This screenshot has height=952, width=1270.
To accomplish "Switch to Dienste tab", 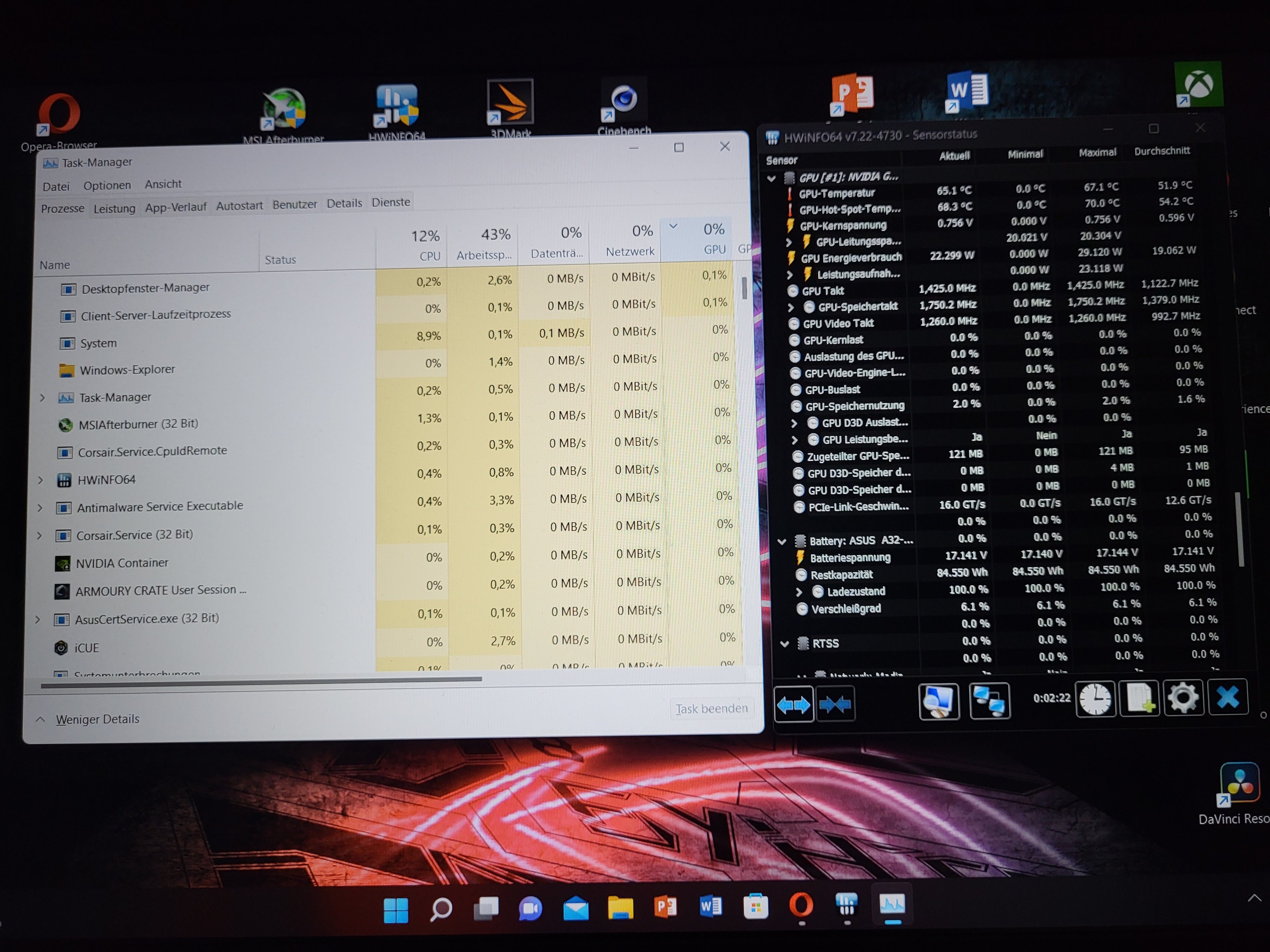I will pos(390,202).
